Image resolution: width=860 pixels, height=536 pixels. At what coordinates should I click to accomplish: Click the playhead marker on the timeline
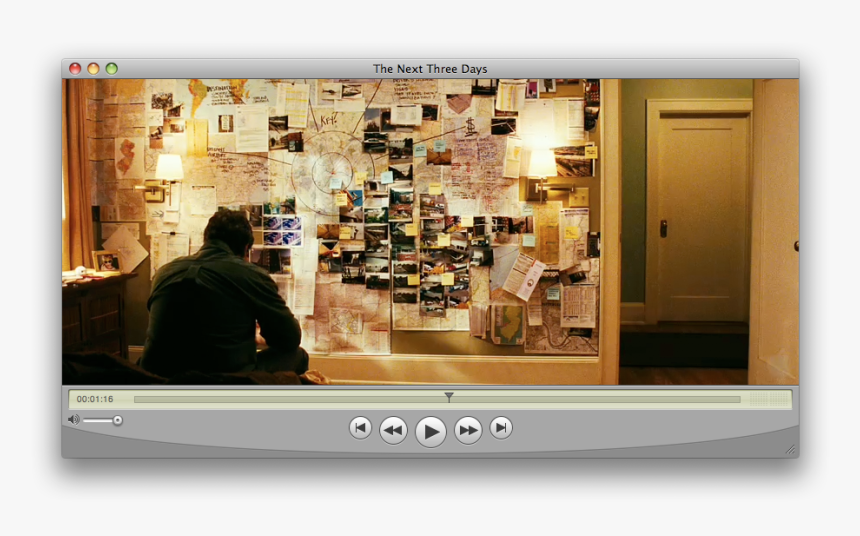[x=449, y=397]
